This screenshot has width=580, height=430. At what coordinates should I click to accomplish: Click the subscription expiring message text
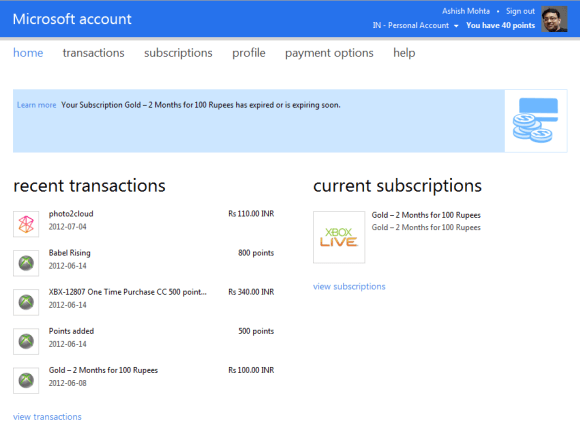coord(201,105)
